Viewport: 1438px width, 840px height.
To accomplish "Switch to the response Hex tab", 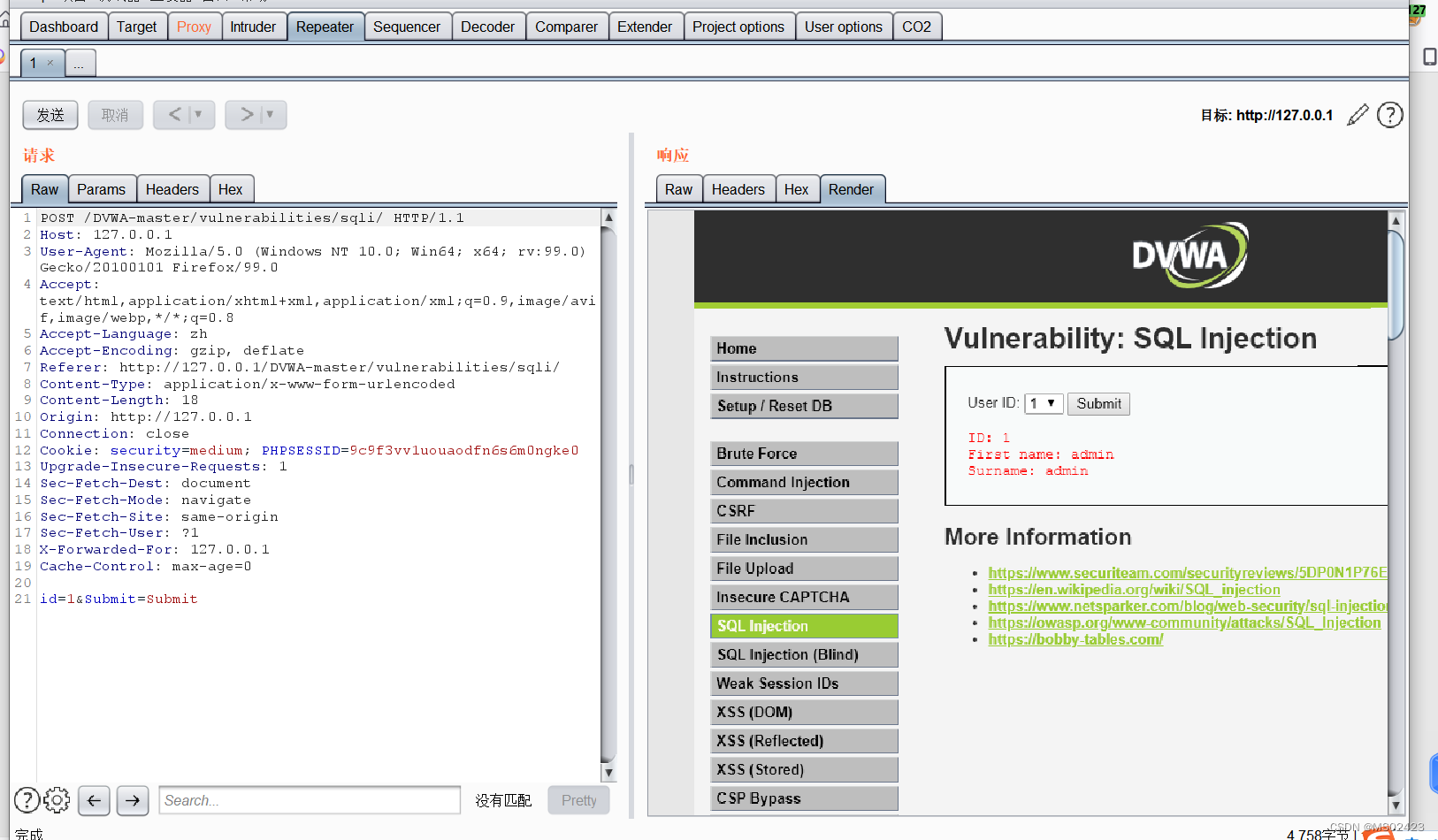I will point(797,189).
